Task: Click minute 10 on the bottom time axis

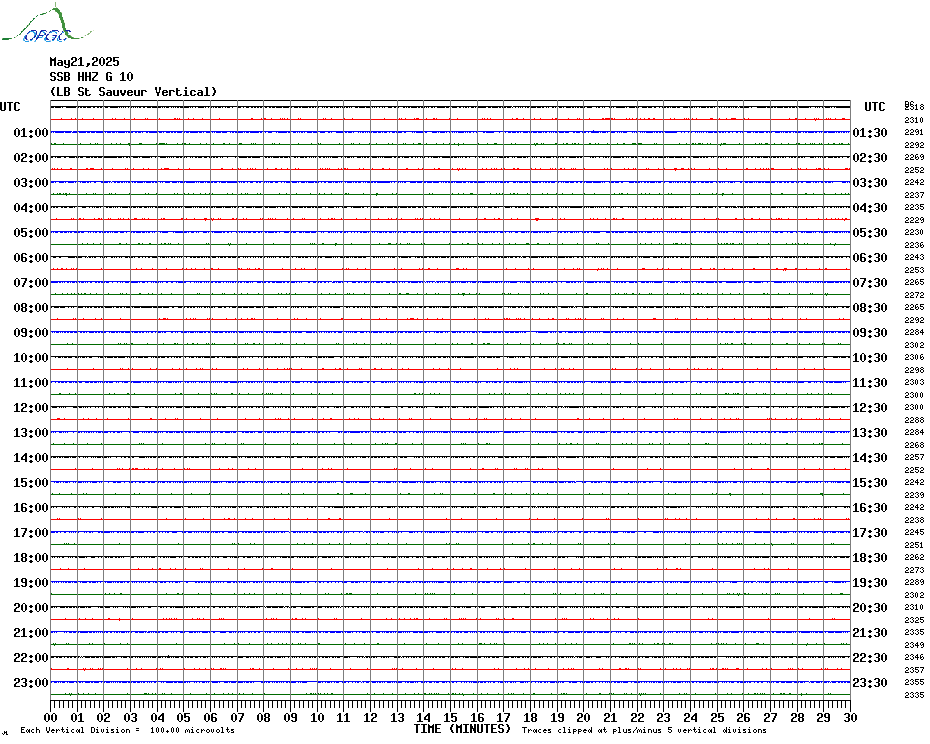Action: click(317, 717)
